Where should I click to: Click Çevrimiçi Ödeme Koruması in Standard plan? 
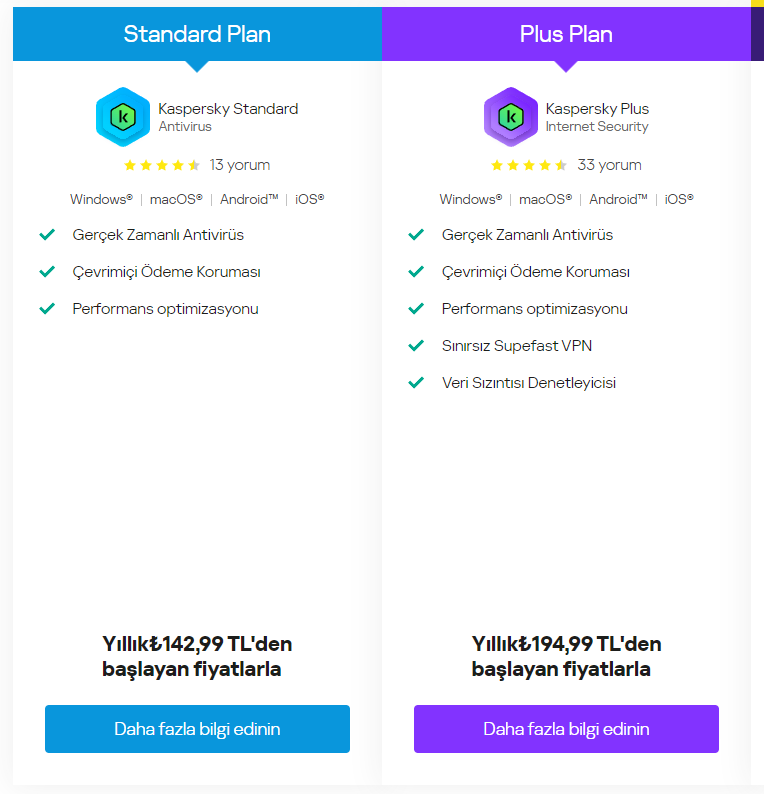click(166, 272)
